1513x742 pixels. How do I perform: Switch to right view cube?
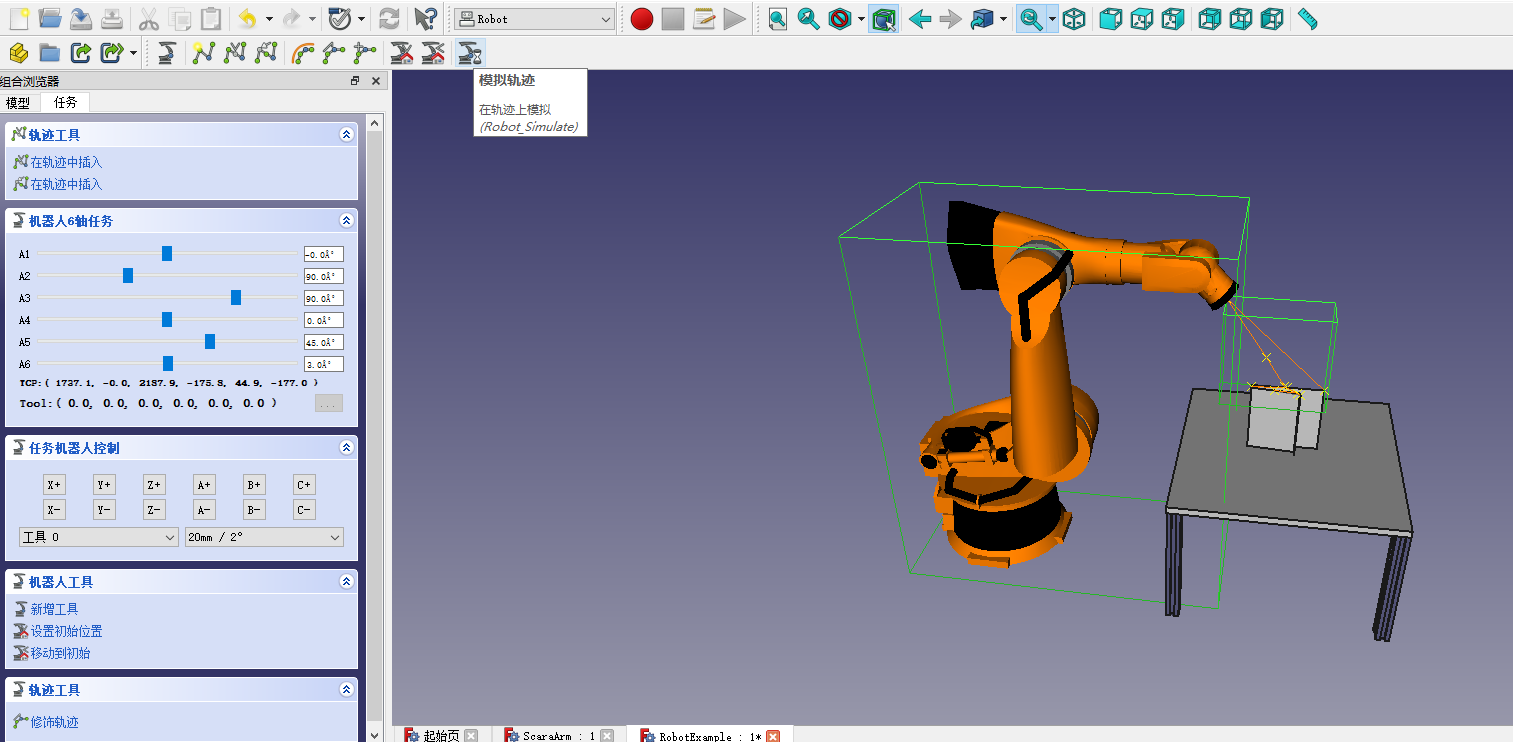(1173, 18)
